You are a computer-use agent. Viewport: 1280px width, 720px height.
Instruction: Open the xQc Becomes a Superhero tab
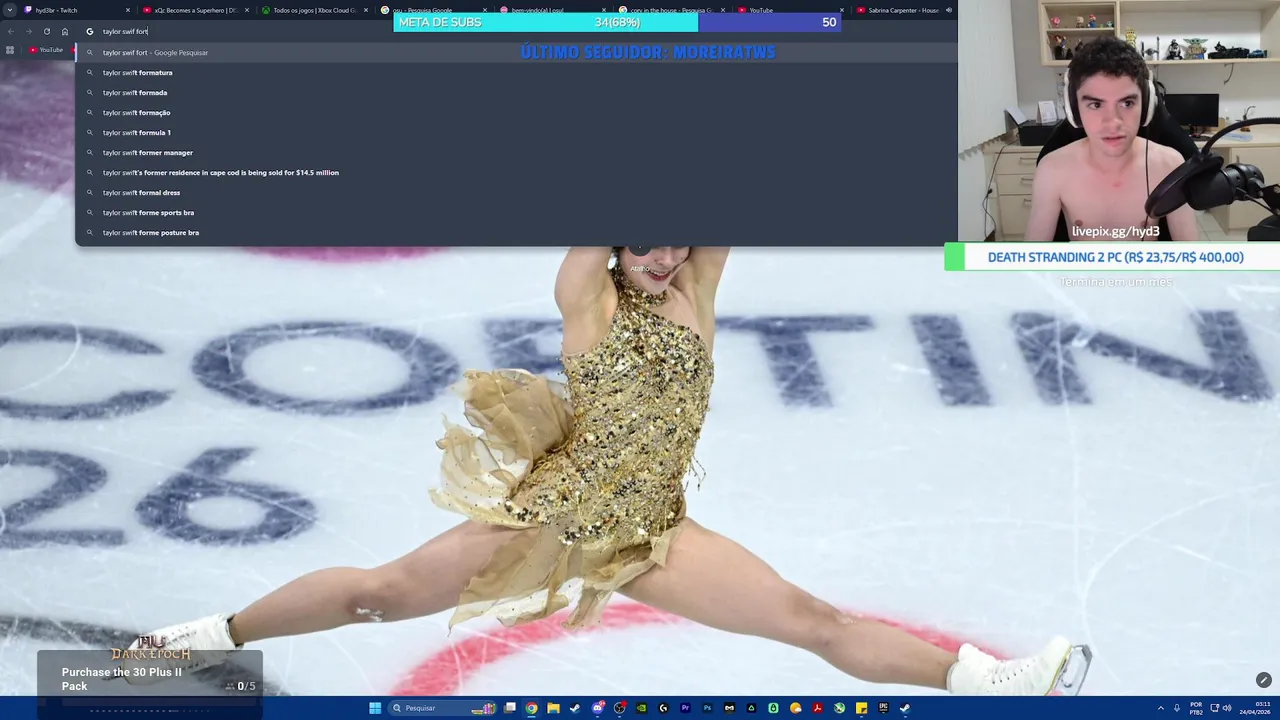pyautogui.click(x=195, y=10)
